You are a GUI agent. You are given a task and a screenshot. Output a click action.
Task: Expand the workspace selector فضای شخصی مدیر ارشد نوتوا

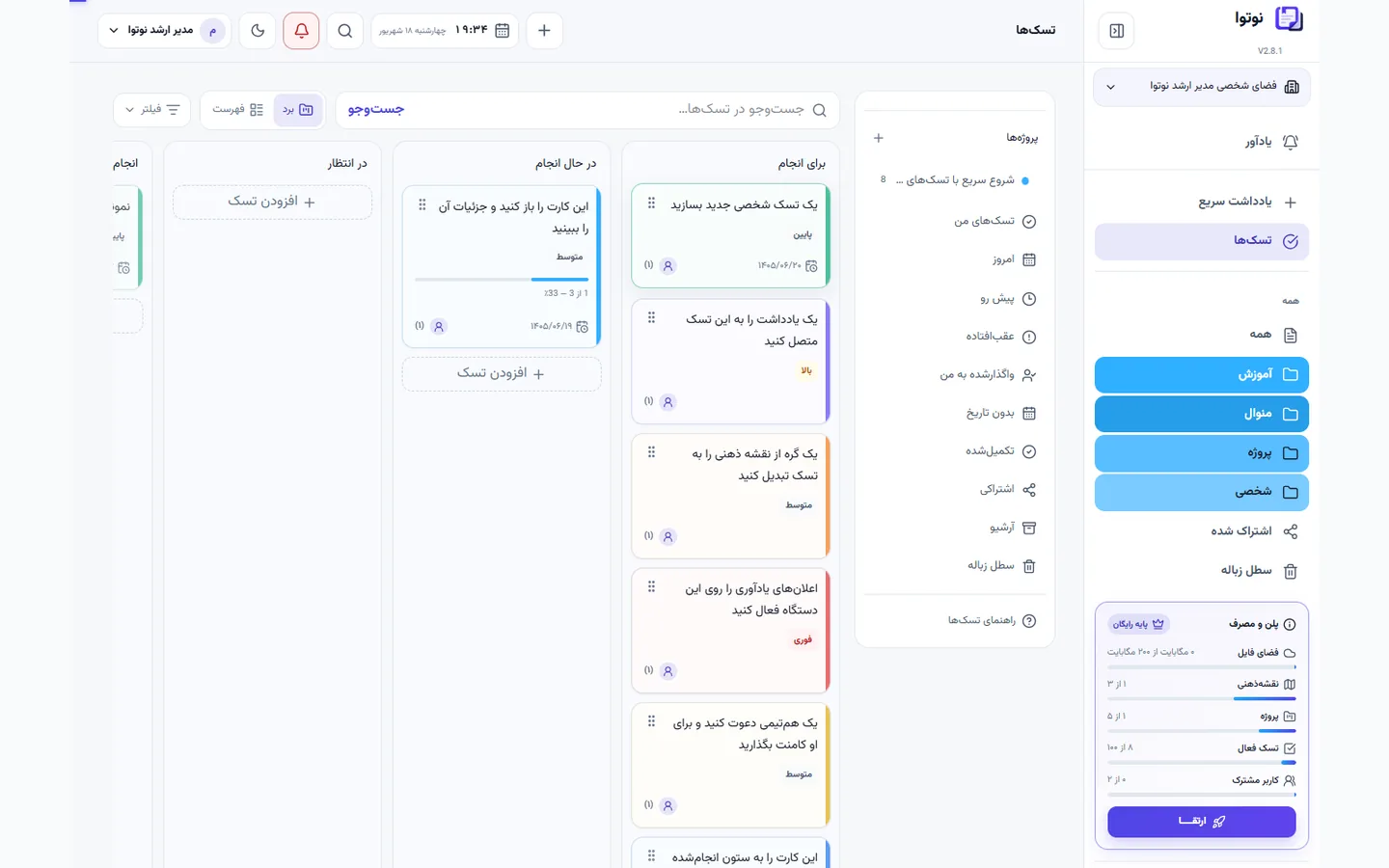tap(1202, 87)
